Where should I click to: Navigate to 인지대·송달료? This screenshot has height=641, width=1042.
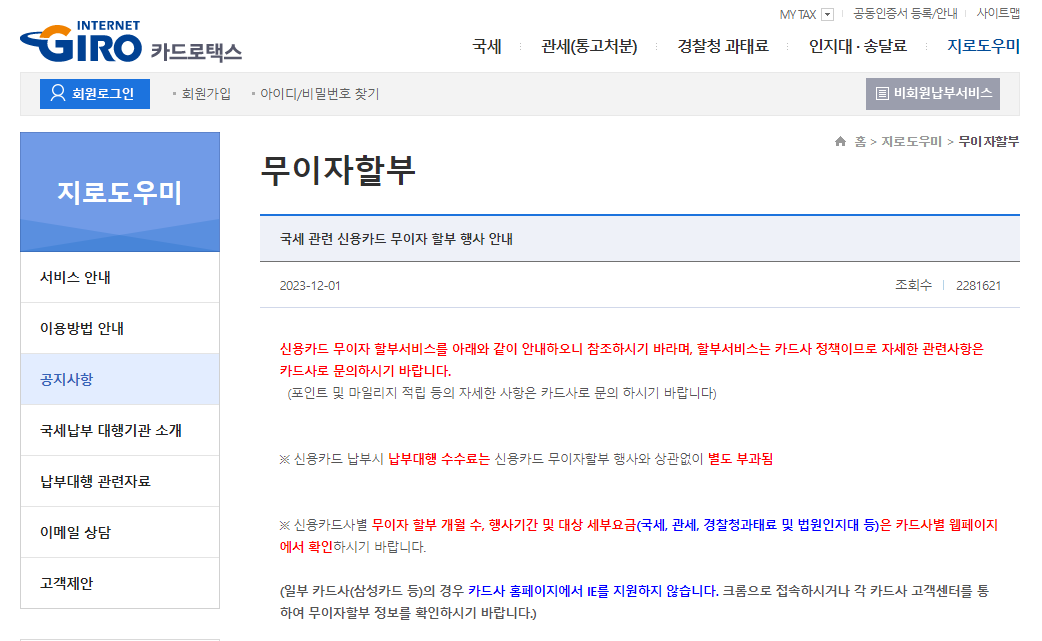point(857,45)
